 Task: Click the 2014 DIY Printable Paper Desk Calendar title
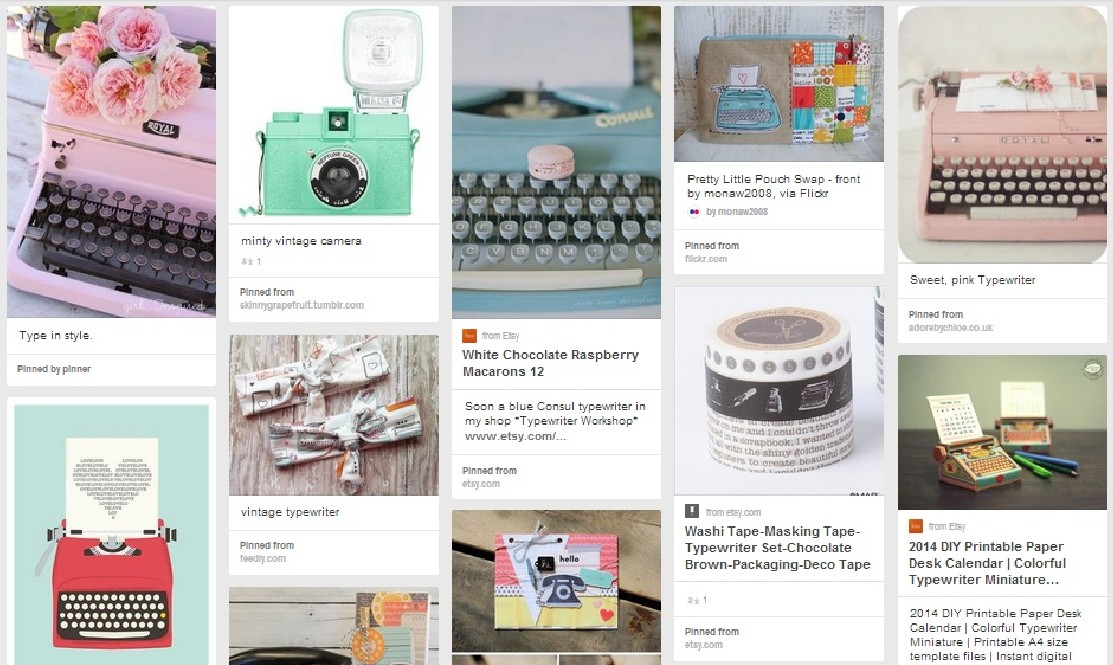[x=987, y=564]
